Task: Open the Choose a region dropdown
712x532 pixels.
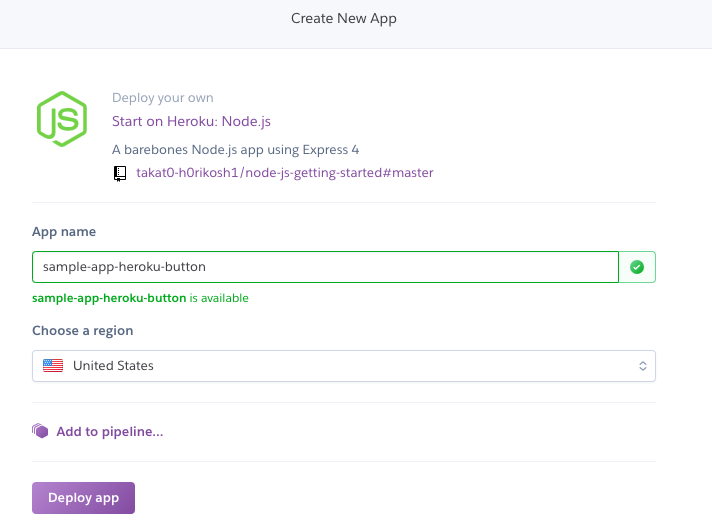Action: (344, 366)
